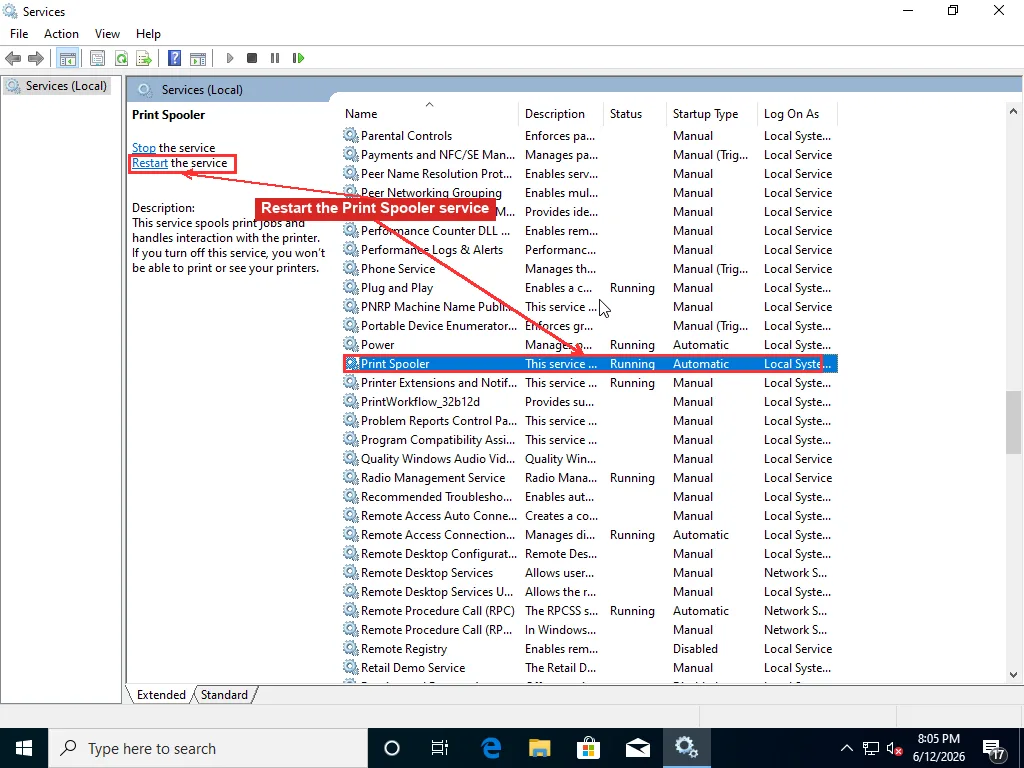The height and width of the screenshot is (768, 1024).
Task: Open the Help toolbar icon
Action: (174, 58)
